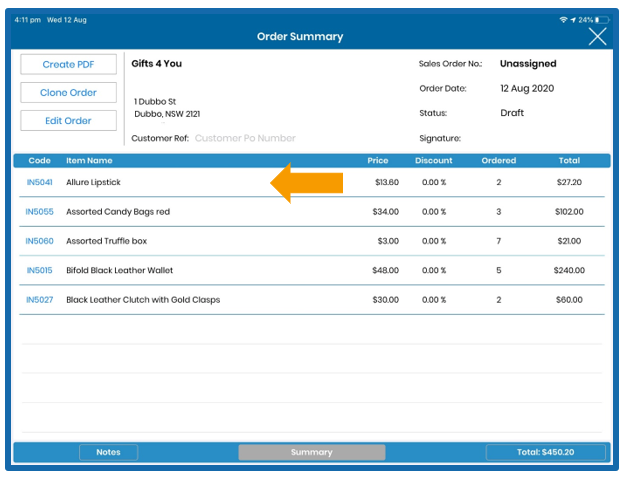628x479 pixels.
Task: Select the Allure Lipstick item name
Action: pyautogui.click(x=93, y=182)
